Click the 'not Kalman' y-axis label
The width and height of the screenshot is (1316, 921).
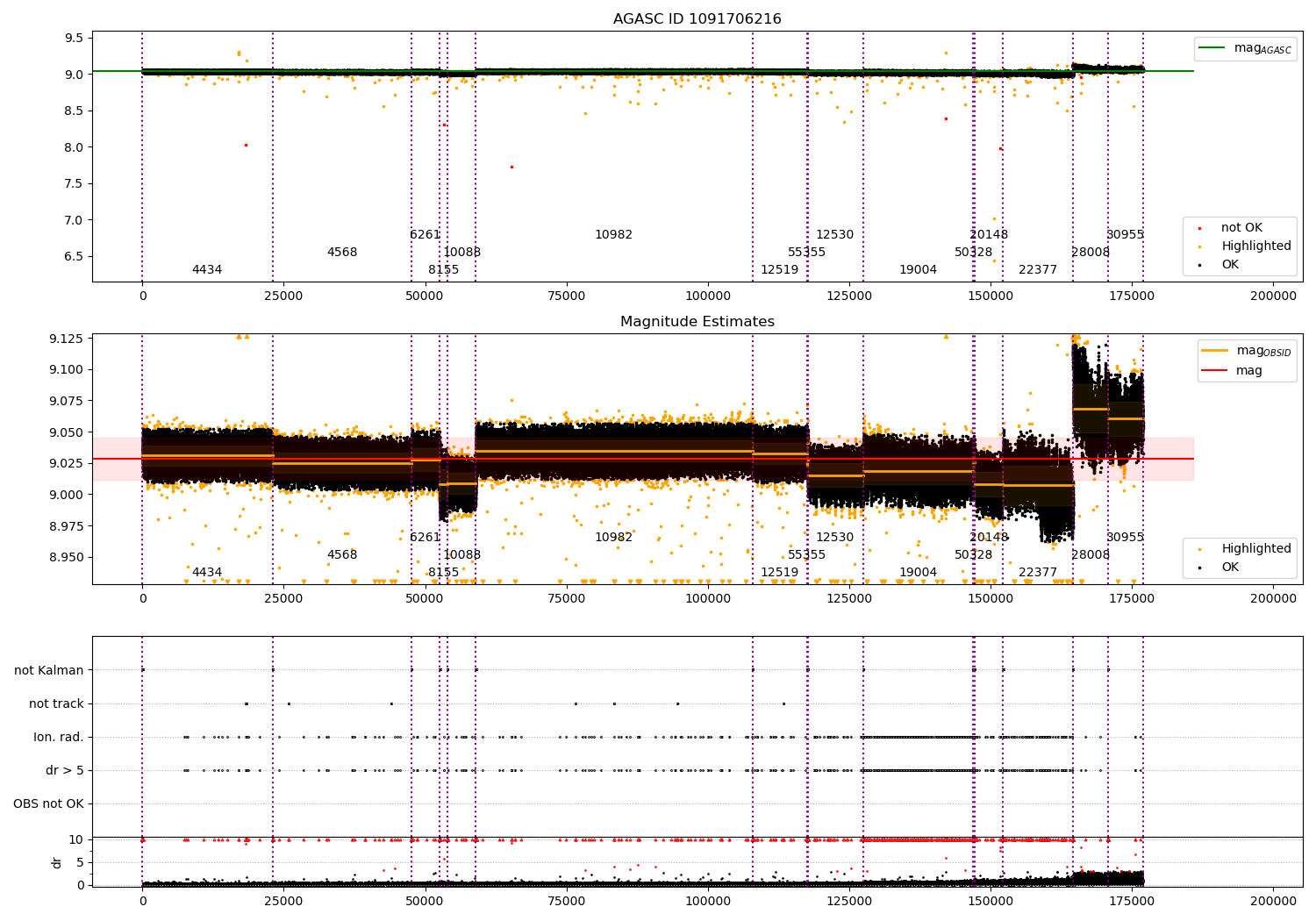coord(49,671)
